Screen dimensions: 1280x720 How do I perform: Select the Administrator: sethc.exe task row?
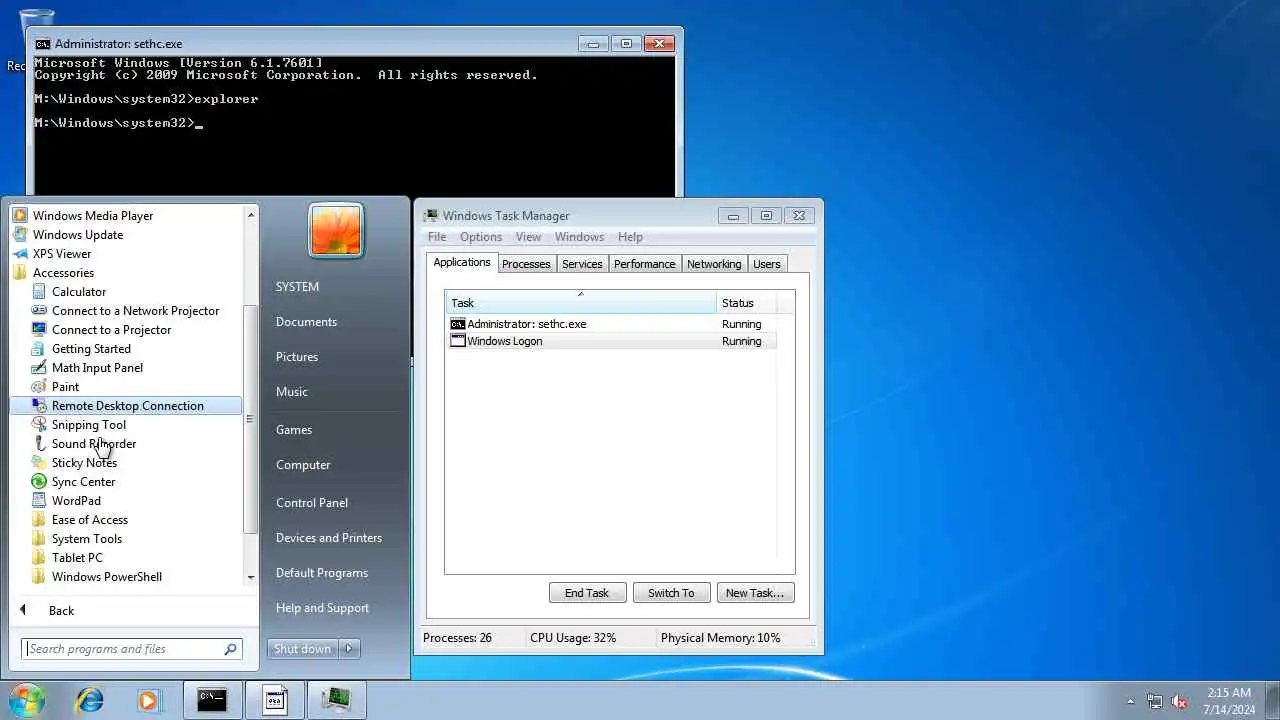tap(611, 324)
